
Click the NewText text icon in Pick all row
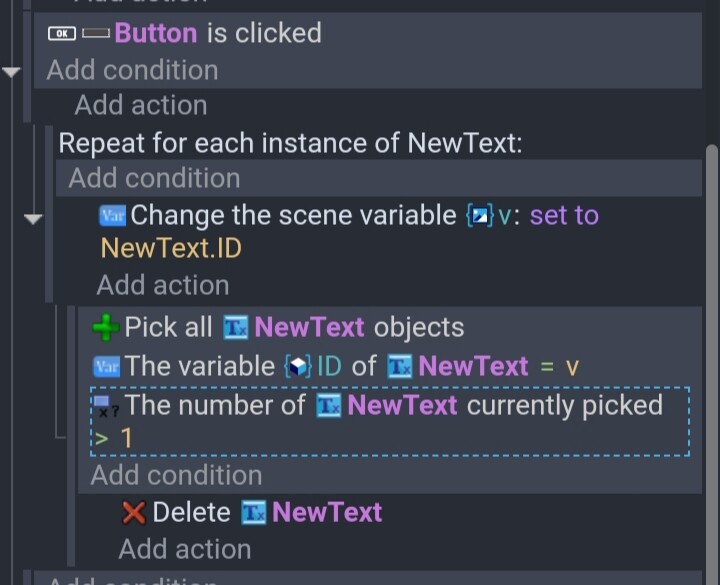[236, 328]
